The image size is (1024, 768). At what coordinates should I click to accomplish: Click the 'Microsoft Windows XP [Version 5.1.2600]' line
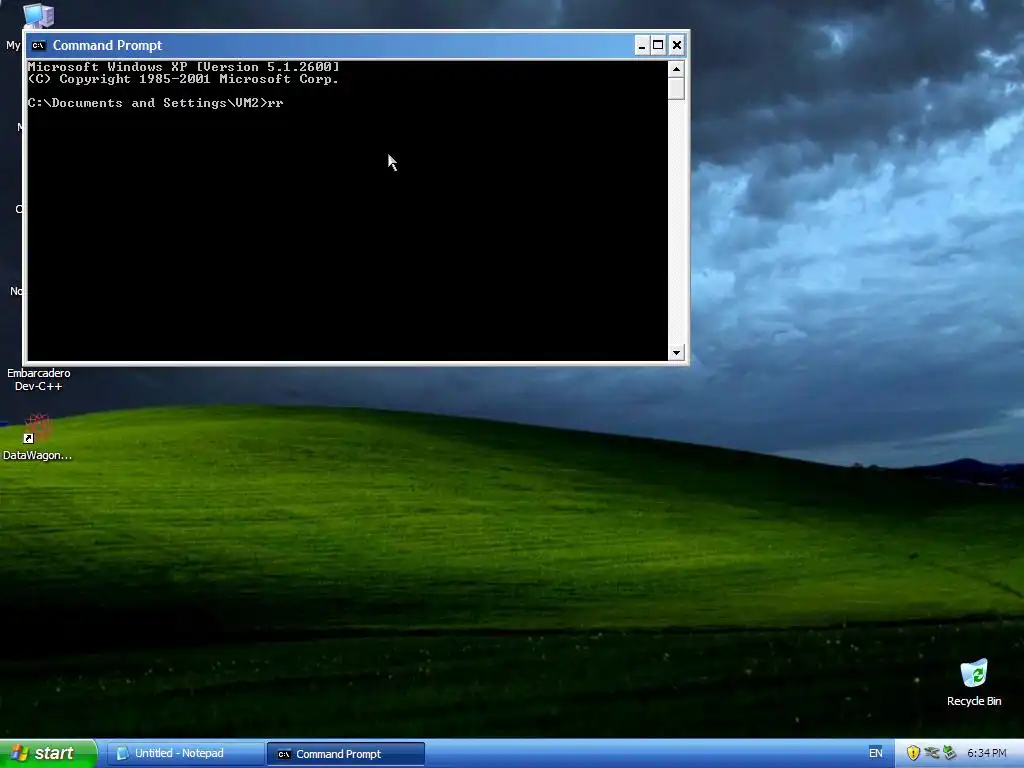click(x=184, y=67)
